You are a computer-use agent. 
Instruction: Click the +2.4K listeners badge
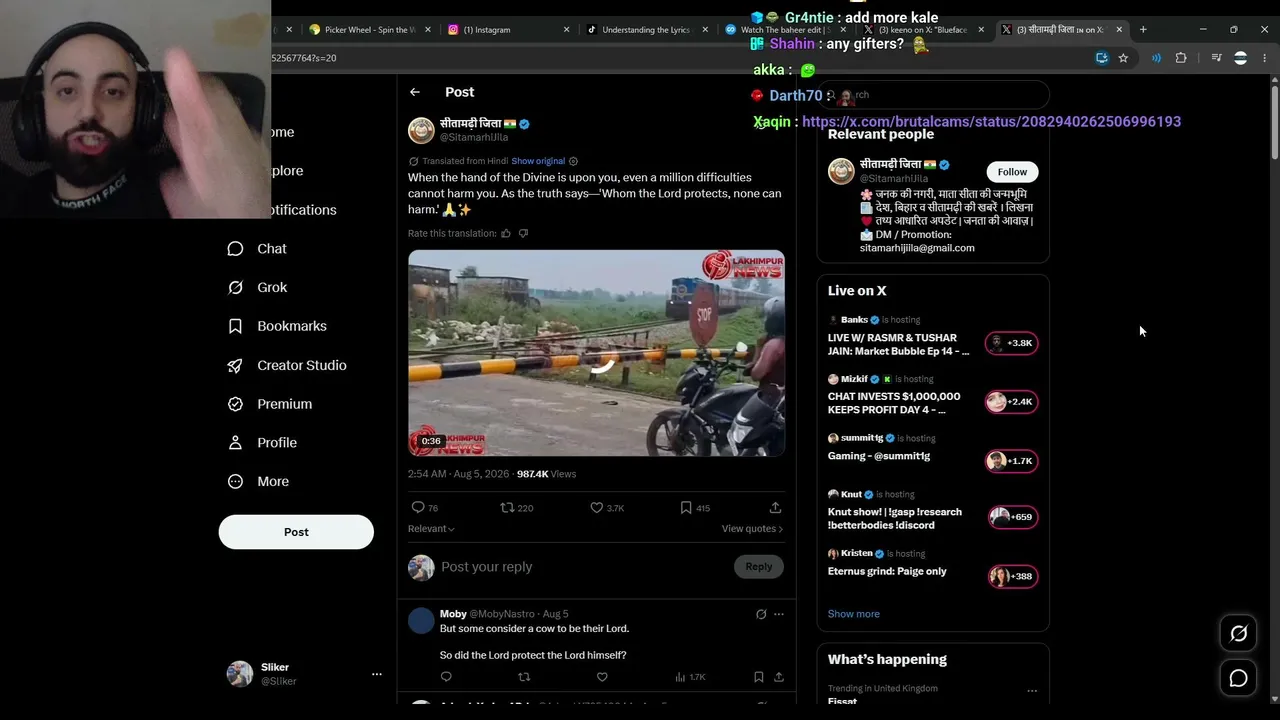click(1012, 402)
